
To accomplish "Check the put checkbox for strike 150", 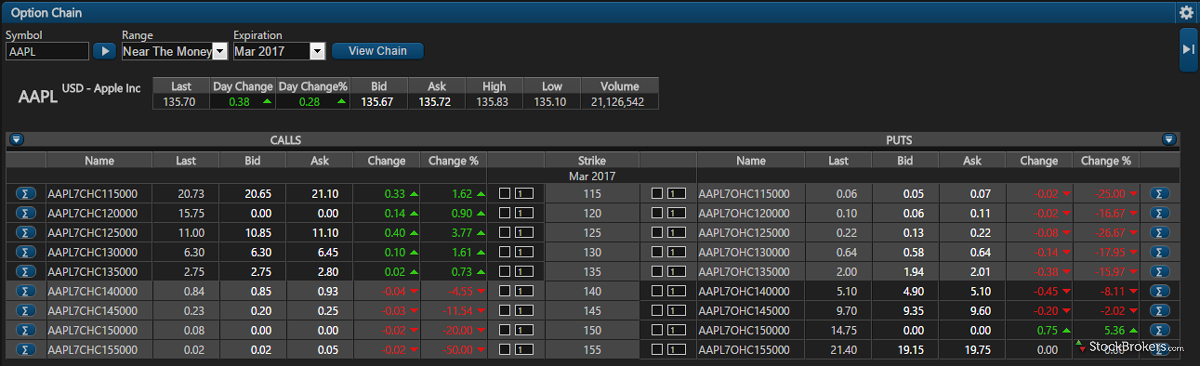I will pos(657,329).
